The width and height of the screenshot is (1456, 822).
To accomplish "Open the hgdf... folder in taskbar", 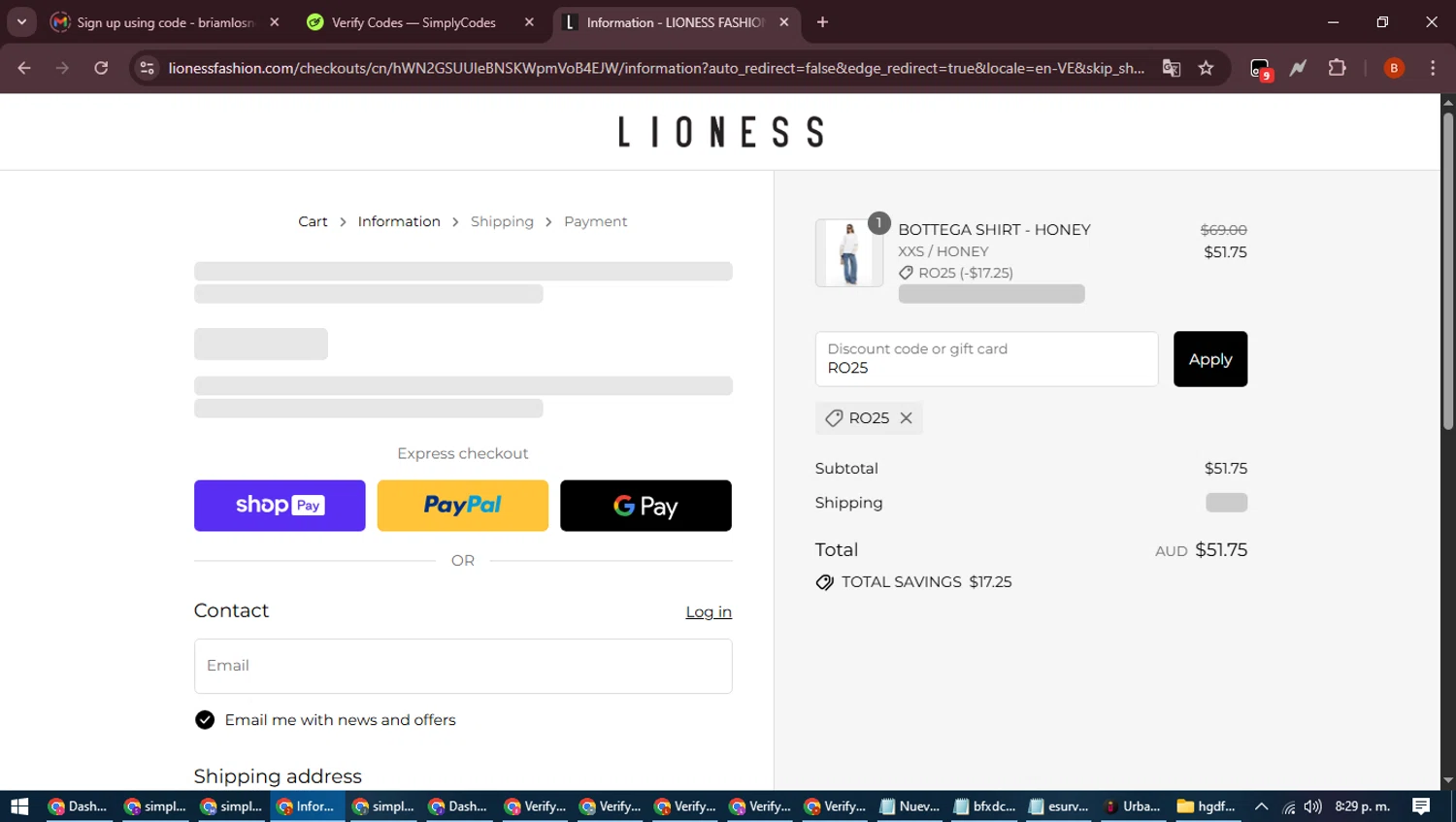I will coord(1207,806).
